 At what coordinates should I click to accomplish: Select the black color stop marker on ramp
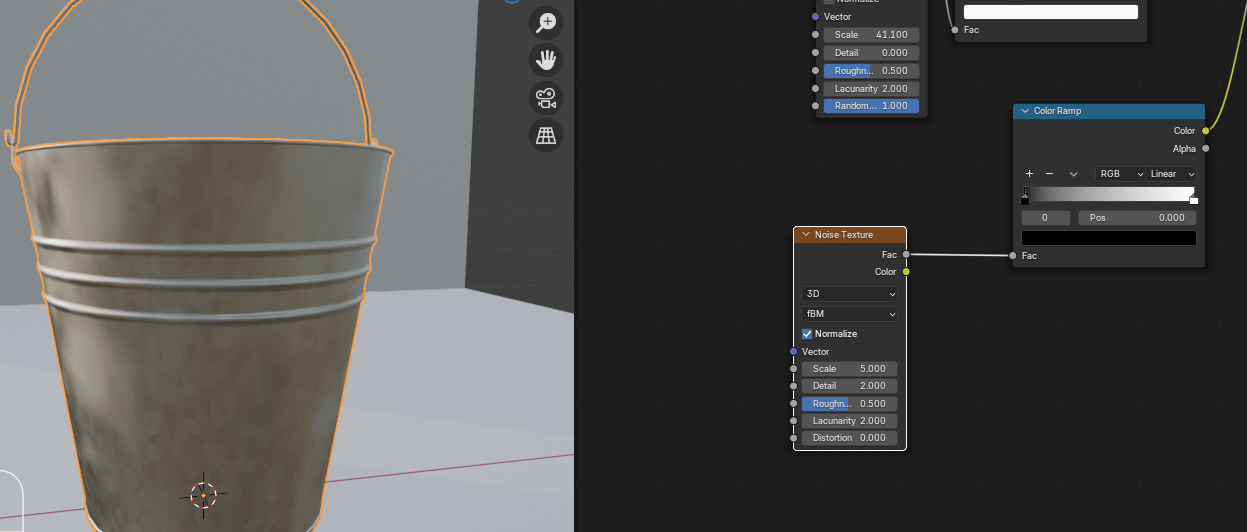(1025, 198)
